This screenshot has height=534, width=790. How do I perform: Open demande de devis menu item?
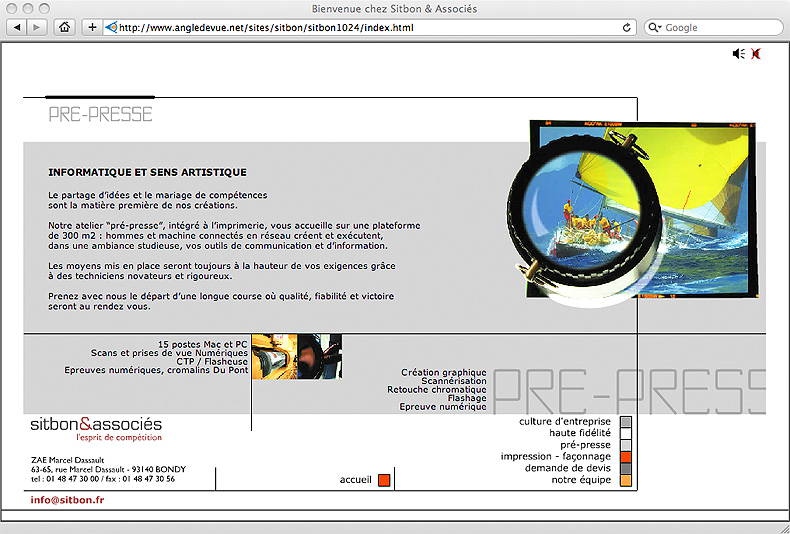click(567, 468)
